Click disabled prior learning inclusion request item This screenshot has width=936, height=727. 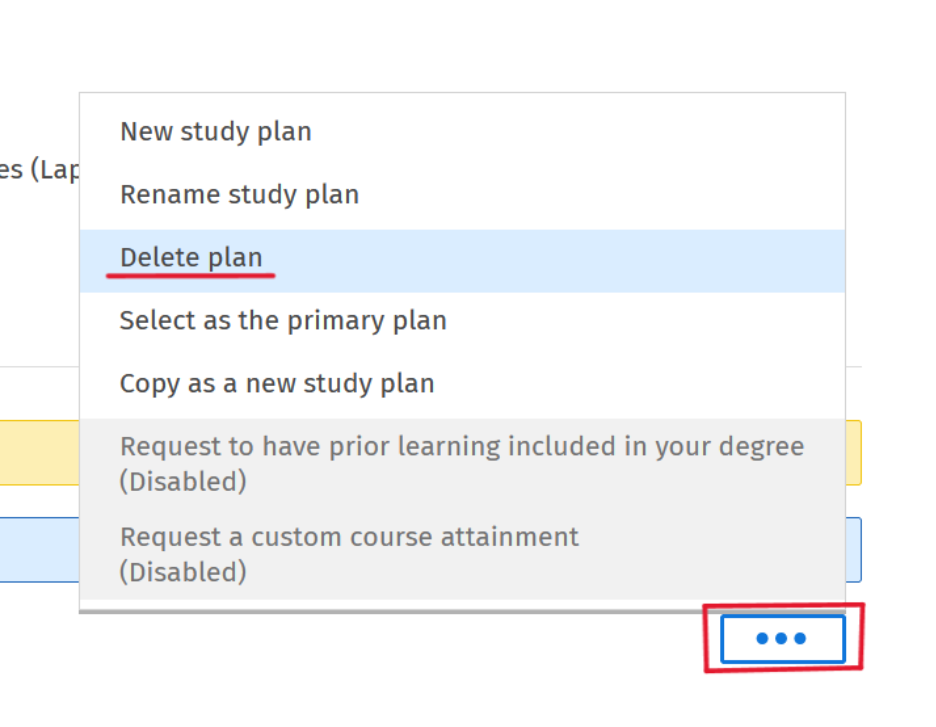tap(462, 464)
